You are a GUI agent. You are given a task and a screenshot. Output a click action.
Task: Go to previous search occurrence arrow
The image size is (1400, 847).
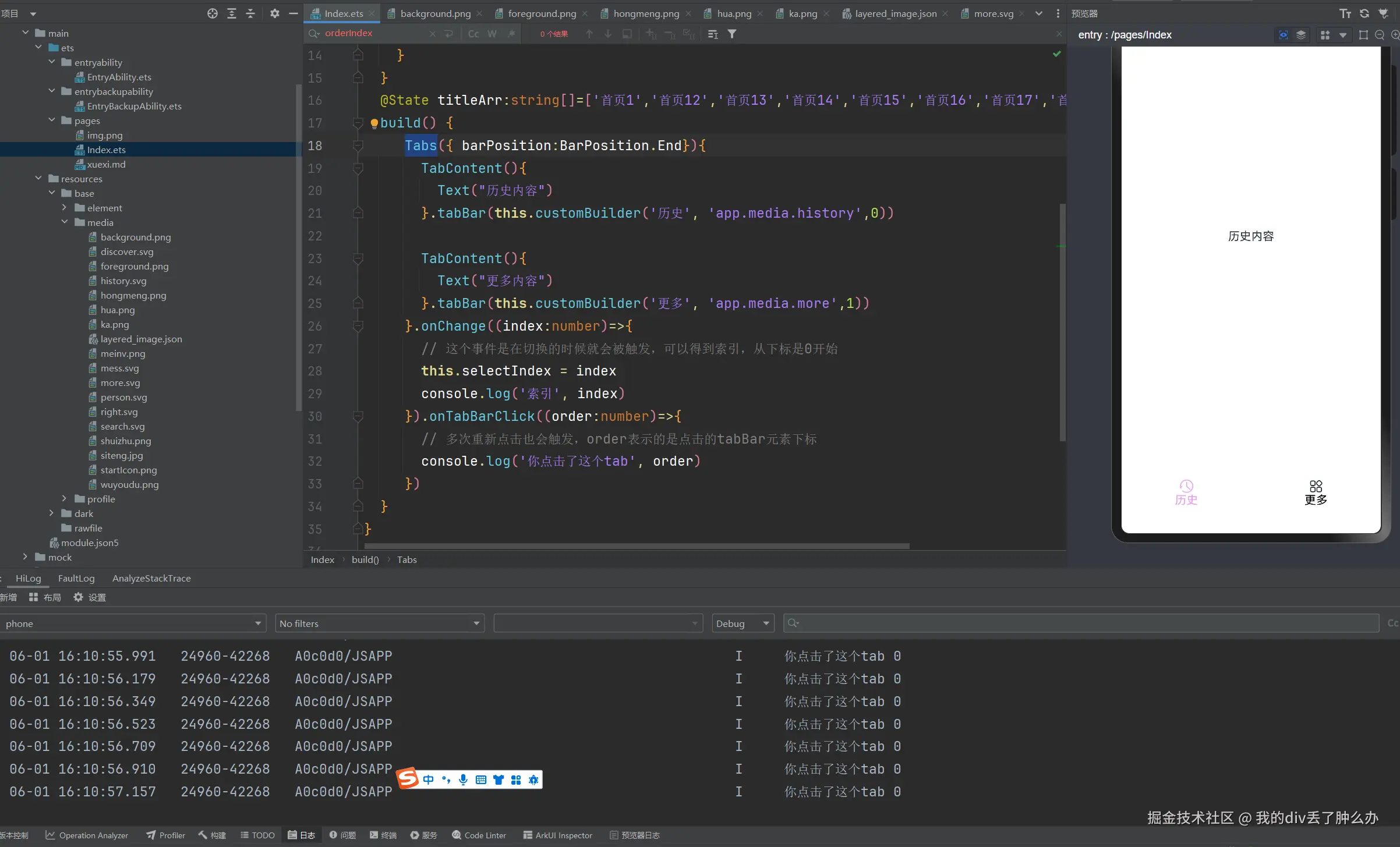[x=589, y=34]
